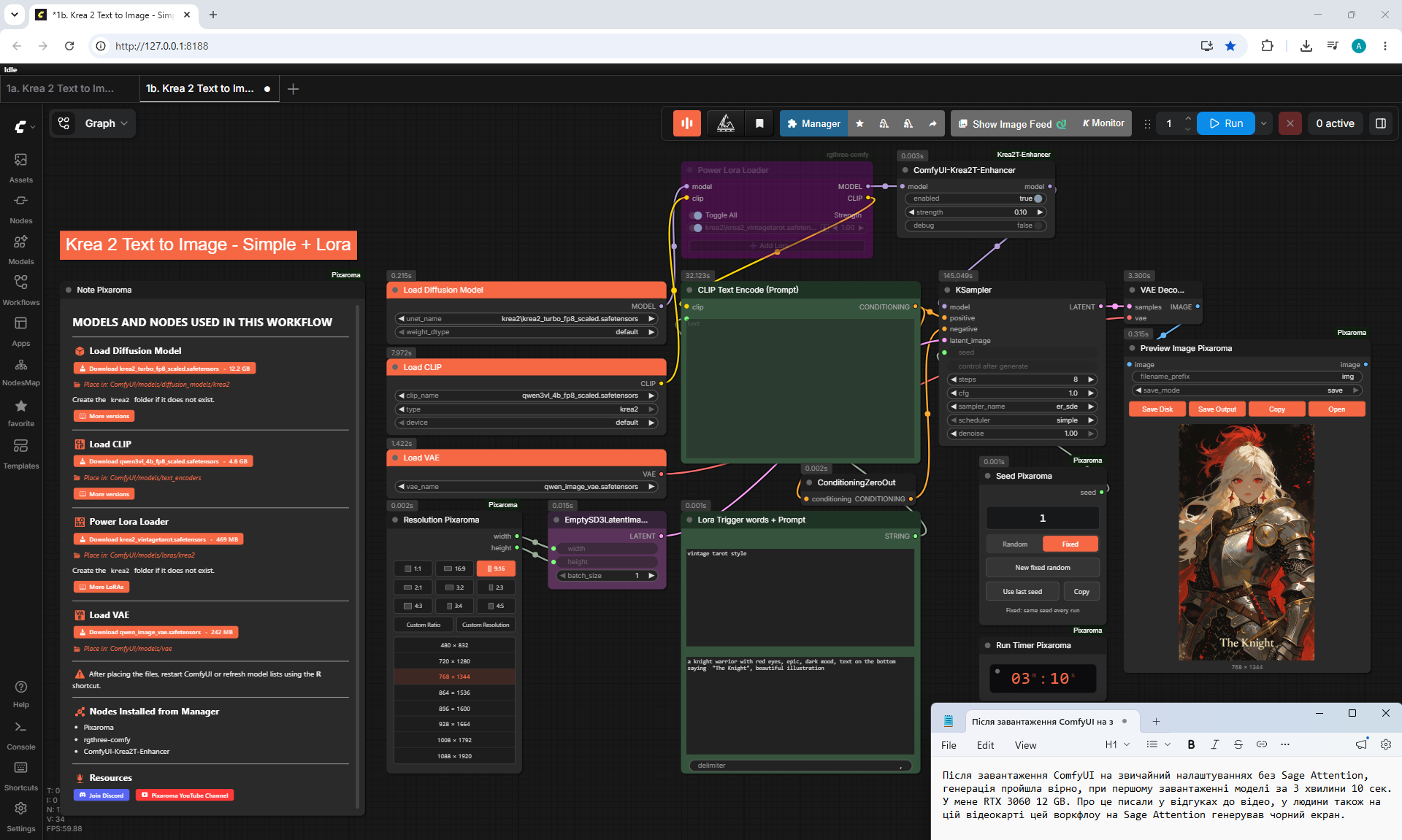This screenshot has height=840, width=1402.
Task: Adjust the strength value in Krea2T-Enhancer
Action: point(976,212)
